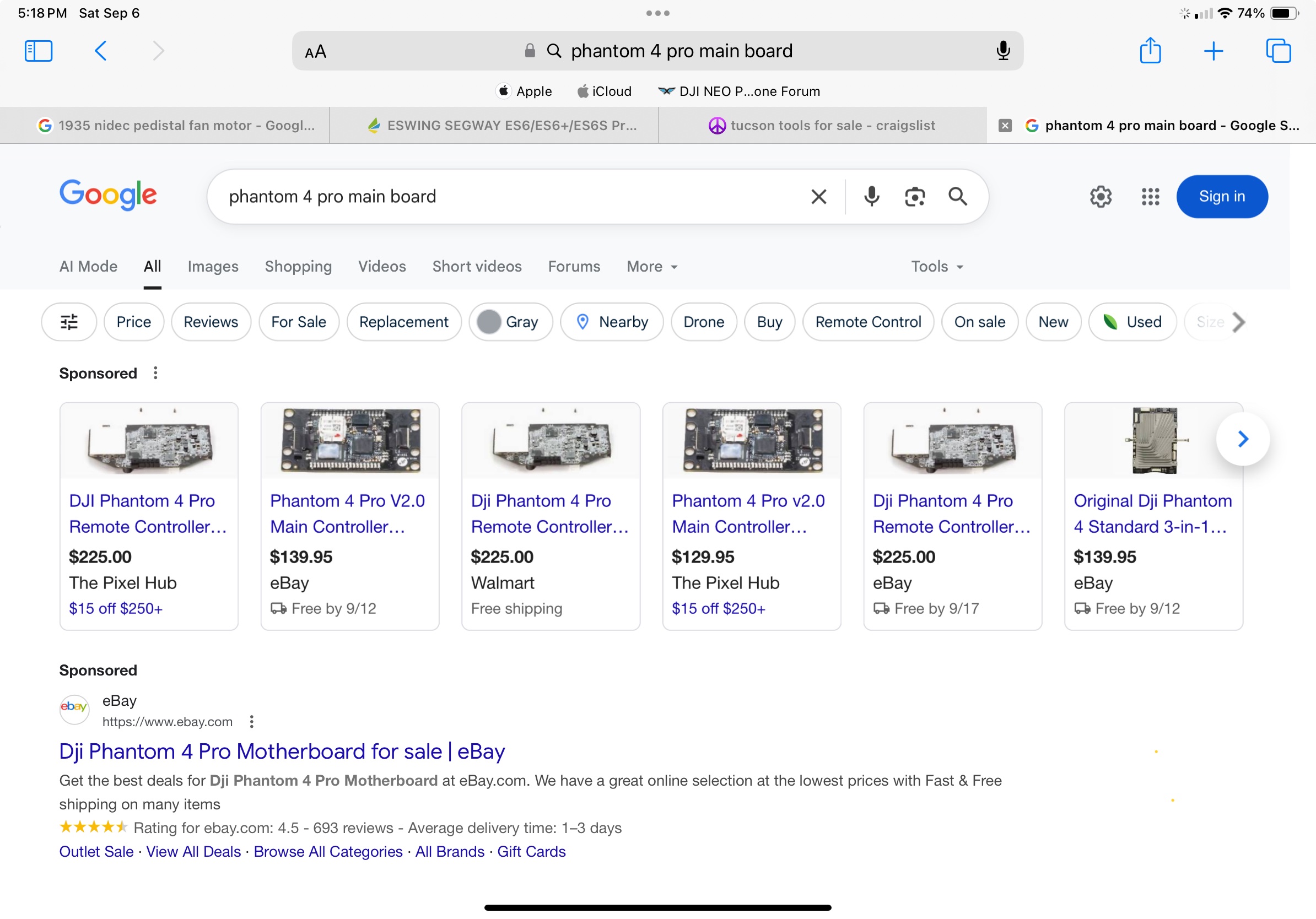The image size is (1316, 919).
Task: Show the Safari sidebar
Action: tap(39, 51)
